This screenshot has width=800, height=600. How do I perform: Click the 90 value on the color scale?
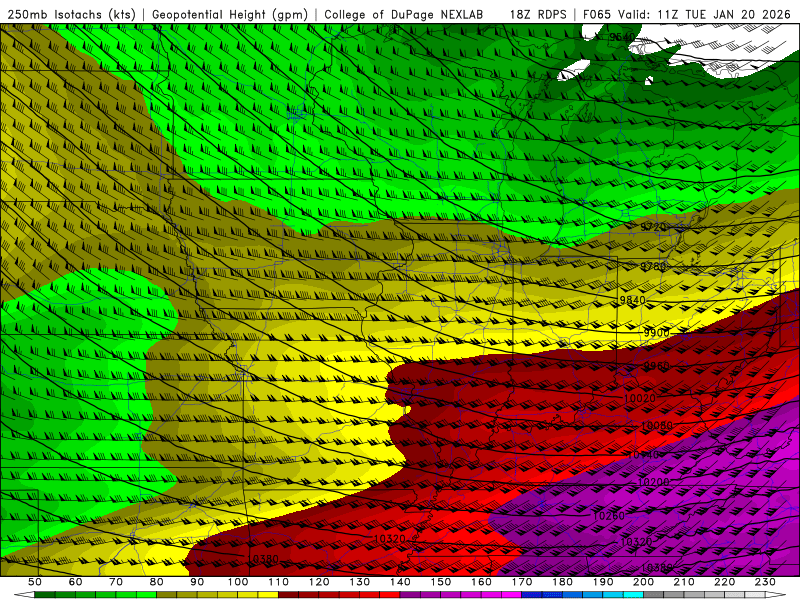click(197, 582)
